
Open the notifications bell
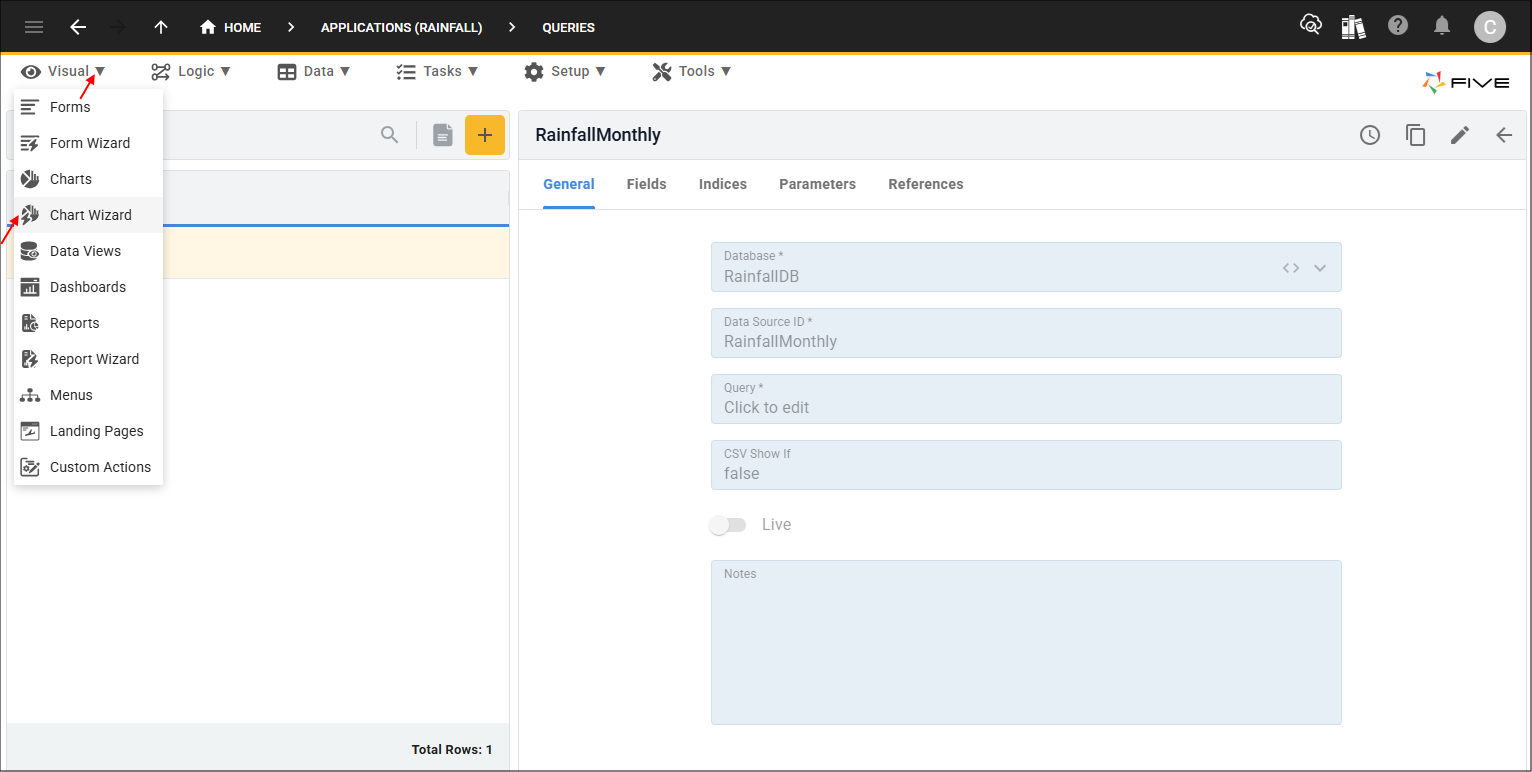click(x=1442, y=27)
